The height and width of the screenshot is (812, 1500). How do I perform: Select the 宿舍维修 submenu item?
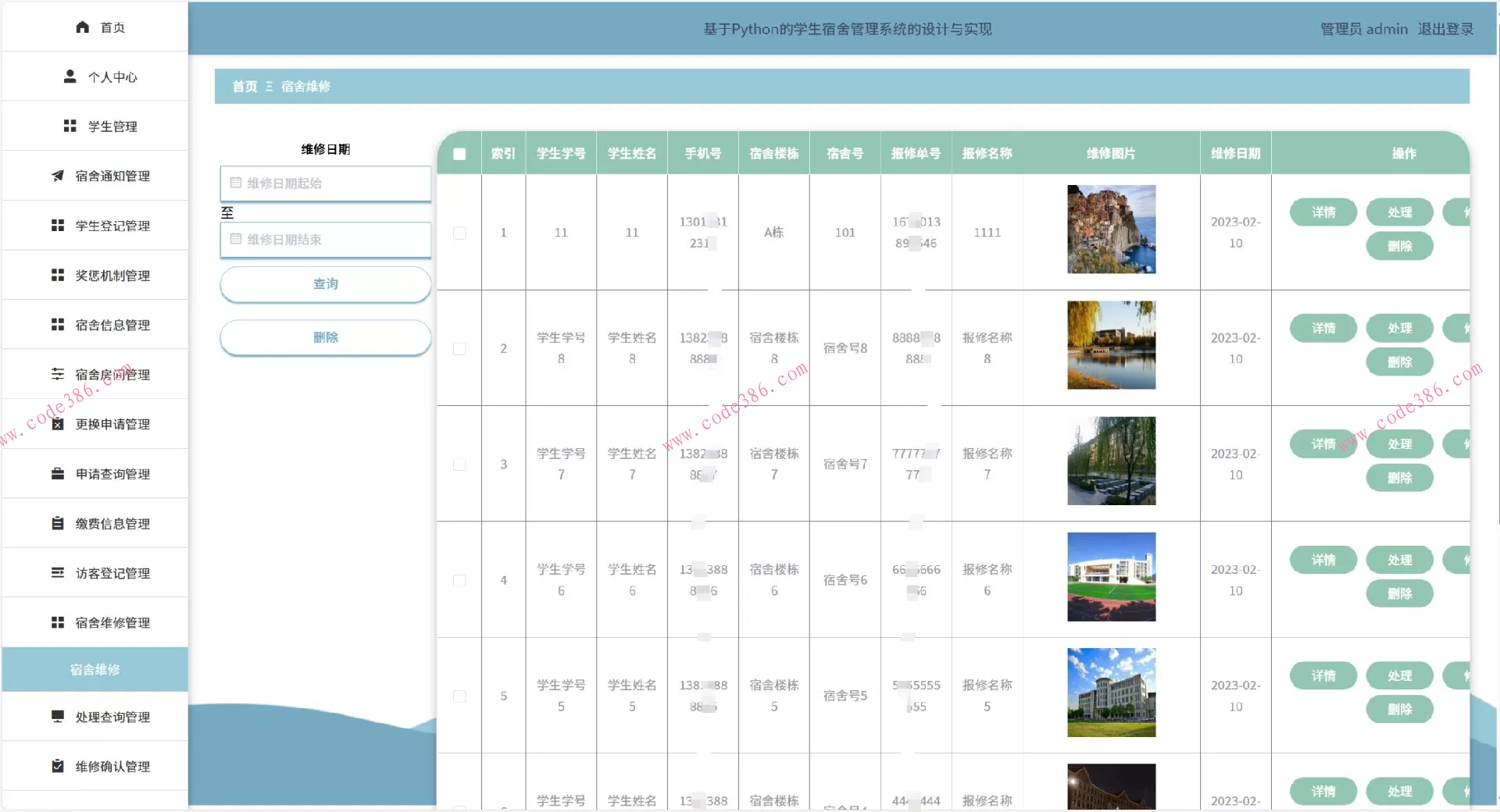95,669
